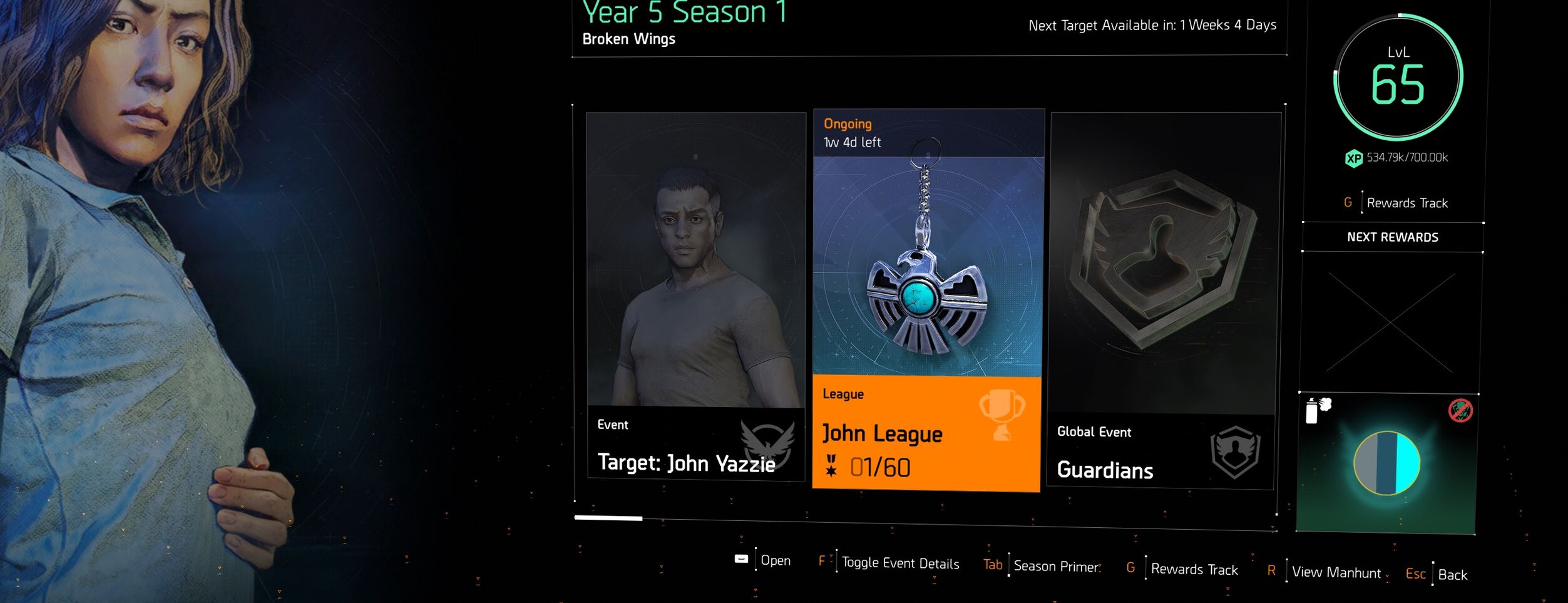Click the circular color emblem reward tile
This screenshot has width=1568, height=603.
click(x=1387, y=463)
